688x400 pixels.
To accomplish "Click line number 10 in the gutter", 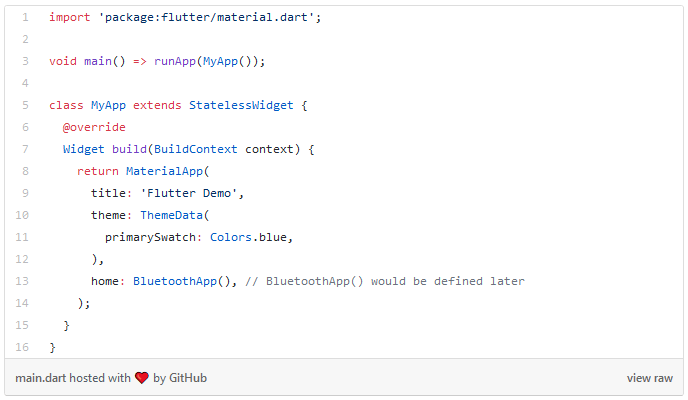I will pos(22,215).
